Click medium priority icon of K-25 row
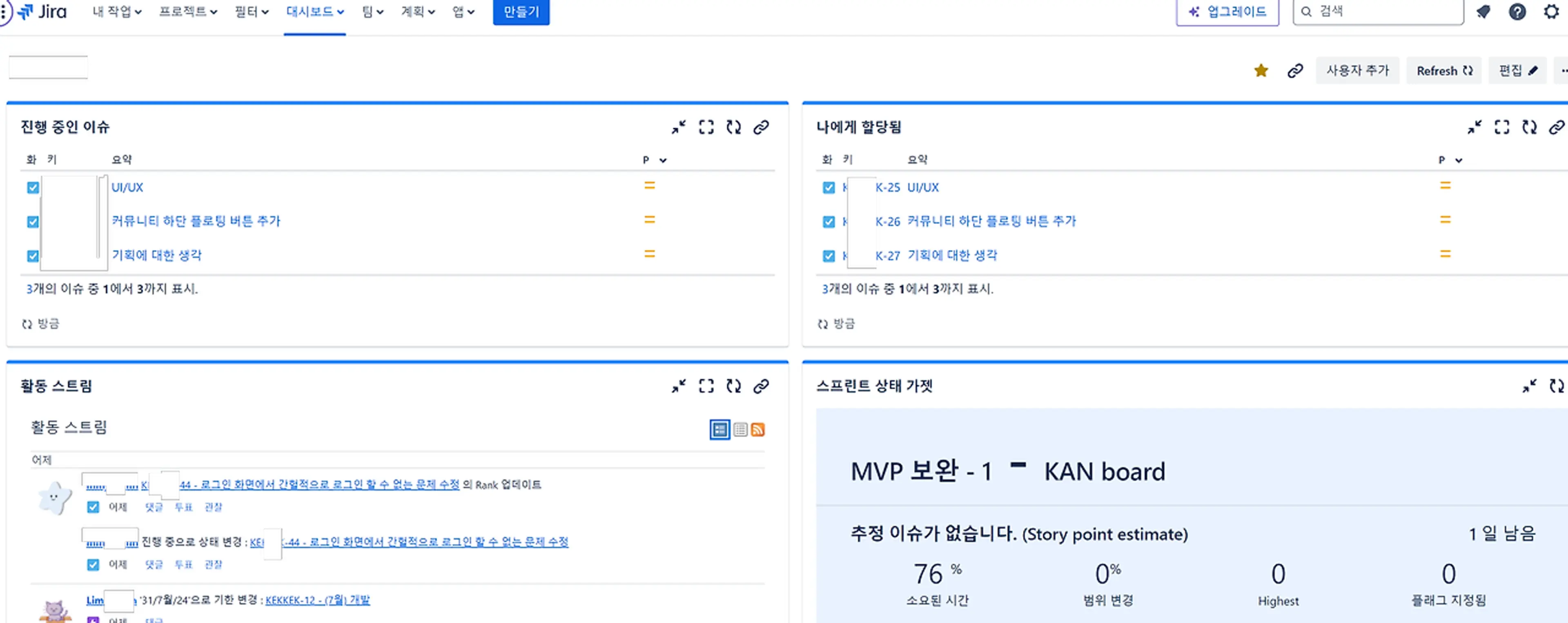This screenshot has width=1568, height=623. 1445,186
